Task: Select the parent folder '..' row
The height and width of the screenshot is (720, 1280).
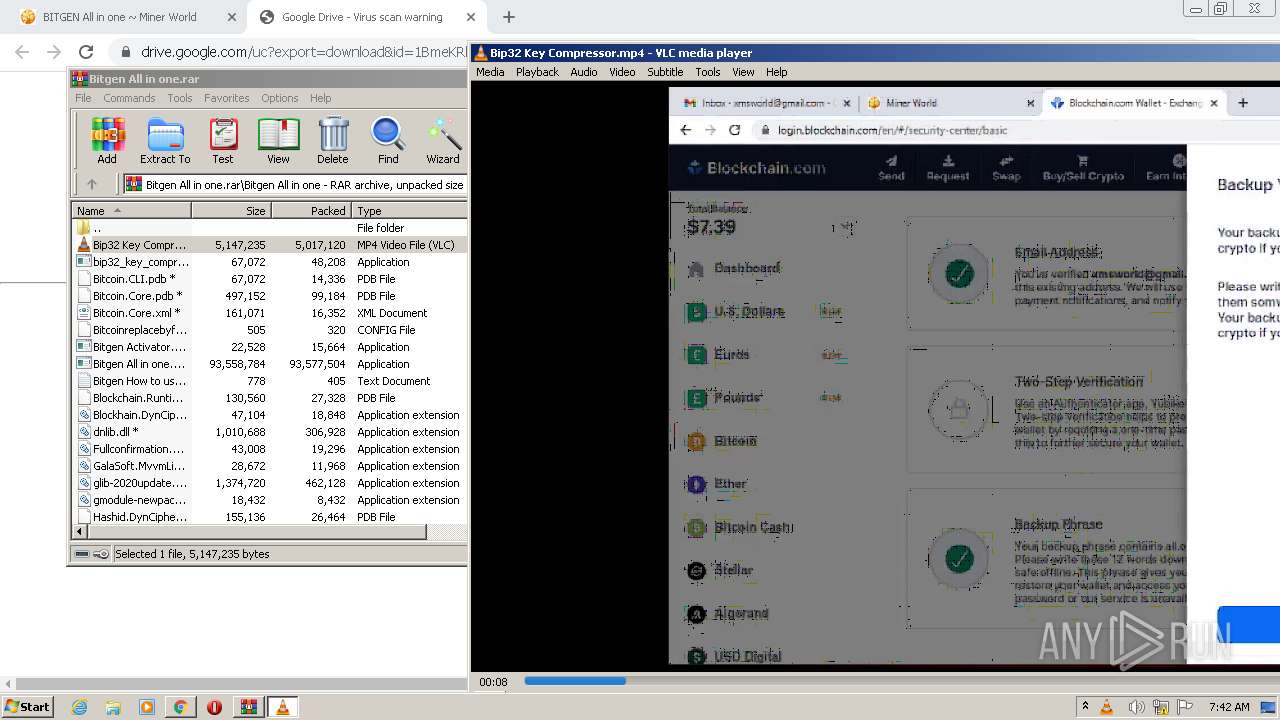Action: [270, 228]
